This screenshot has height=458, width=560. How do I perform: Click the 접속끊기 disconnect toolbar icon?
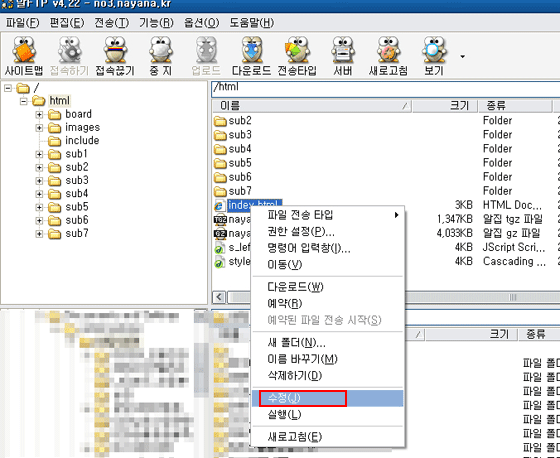click(x=115, y=56)
